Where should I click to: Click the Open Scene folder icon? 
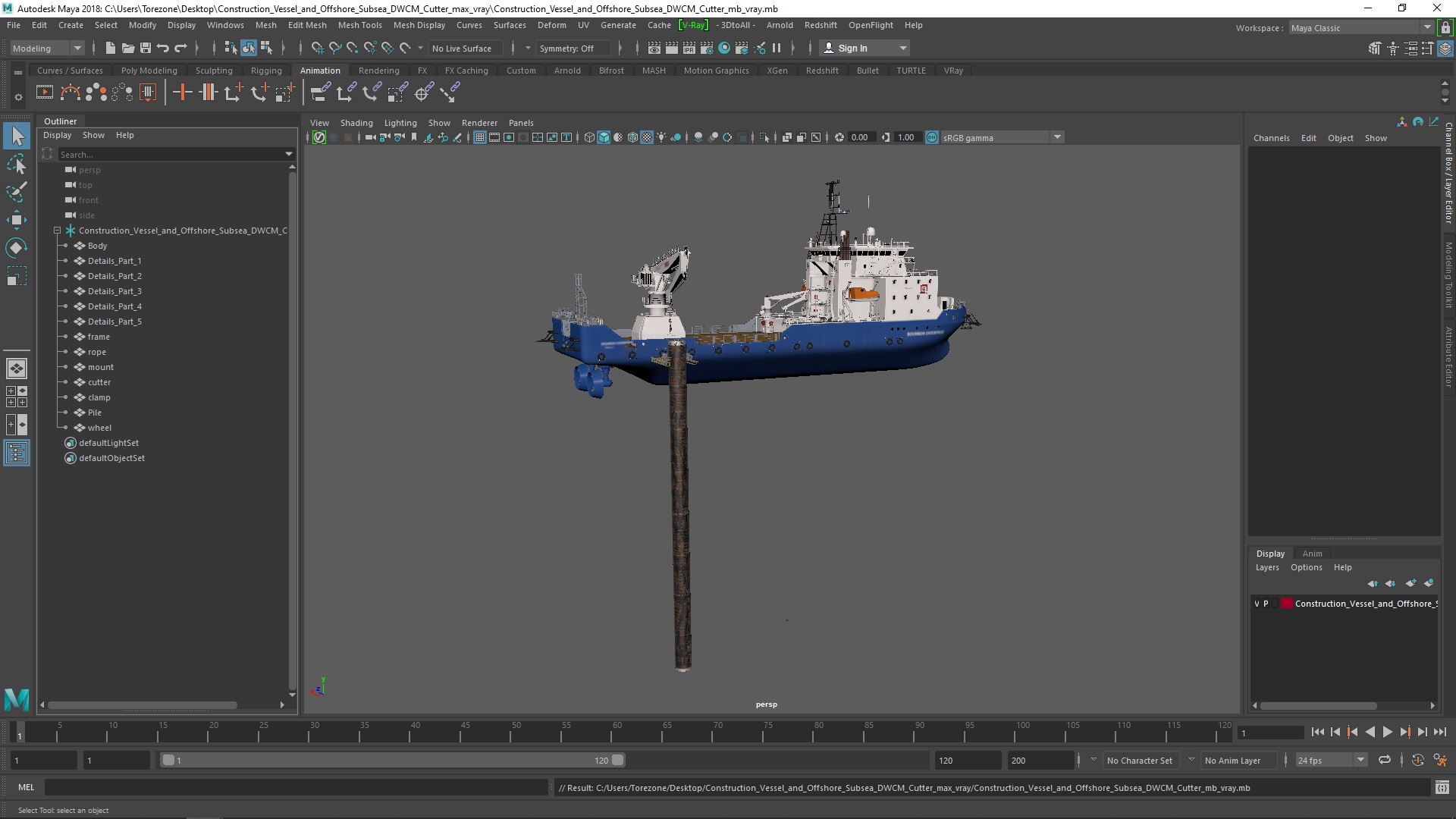coord(127,48)
